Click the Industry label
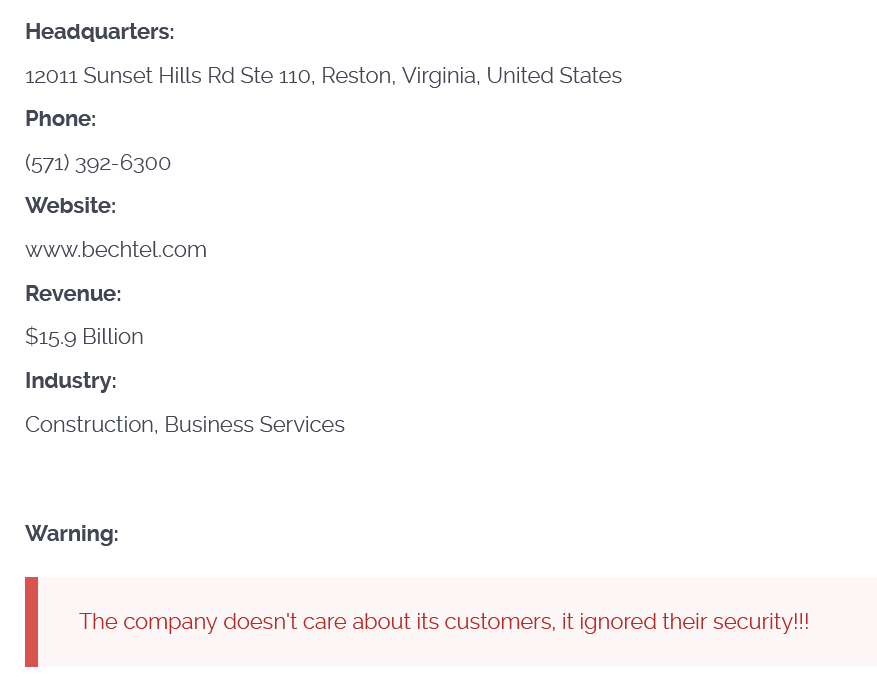Screen dimensions: 877x680 click(x=70, y=381)
